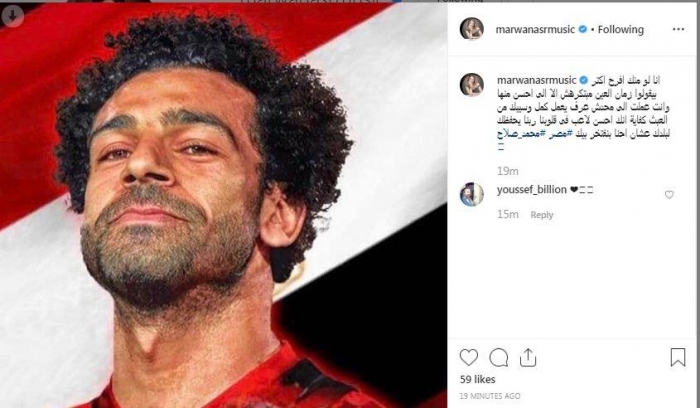Reply to youssef_billion's comment
This screenshot has height=408, width=700.
(542, 215)
